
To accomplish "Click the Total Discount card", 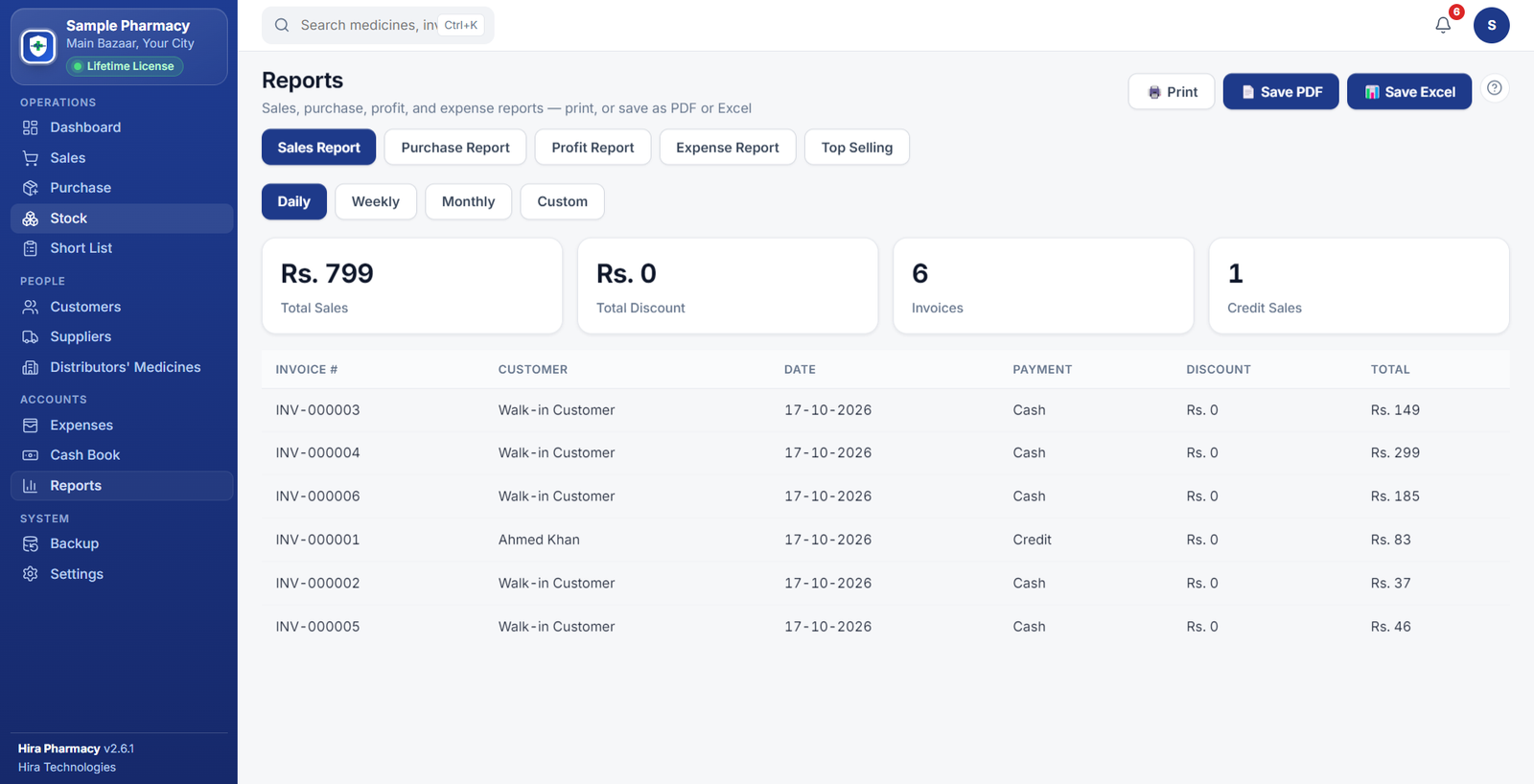I will click(728, 286).
